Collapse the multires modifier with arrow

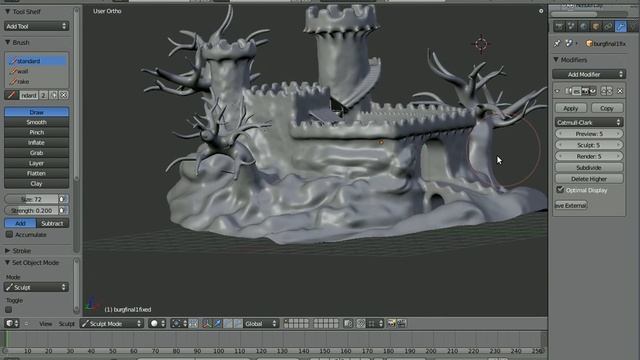[557, 91]
